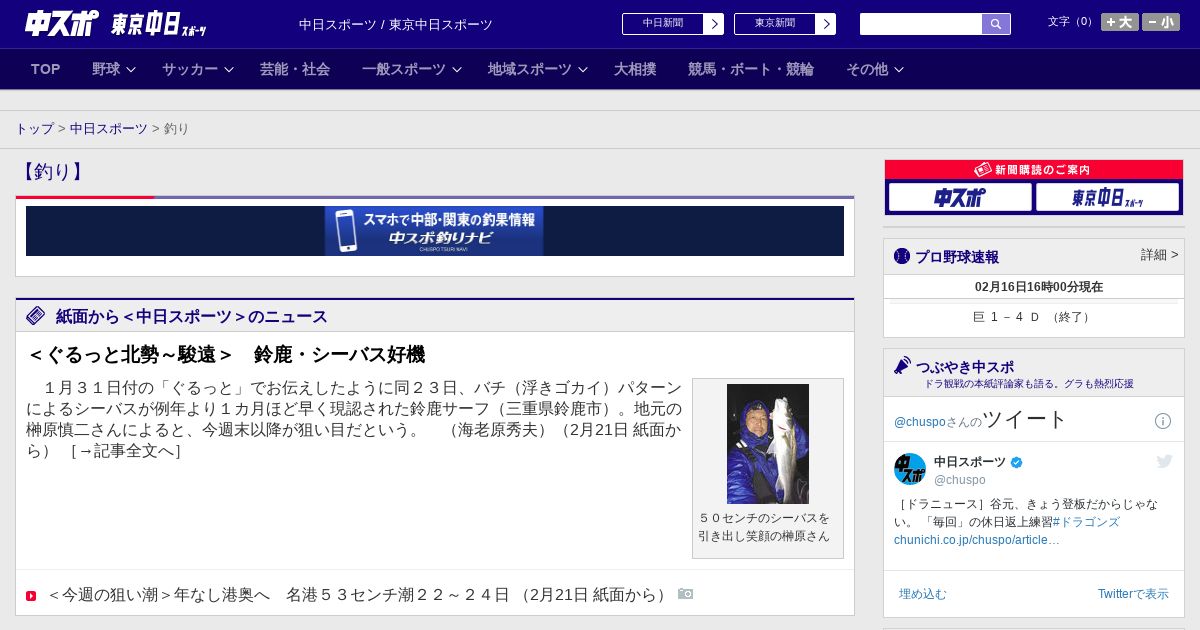
Task: Click the Tokyo Chunichi Sports header logo
Action: (158, 24)
